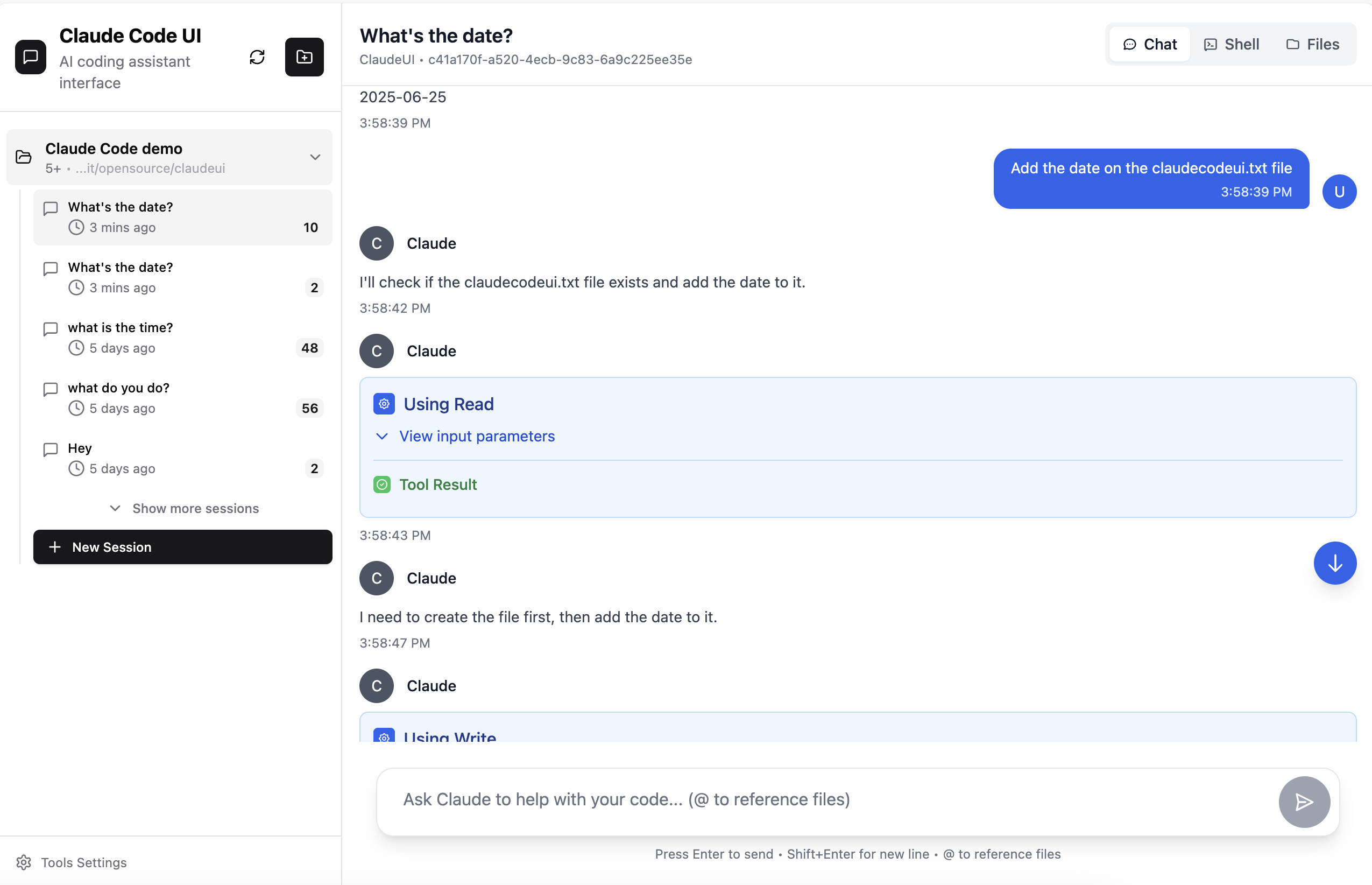Screen dimensions: 1372x885
Task: Open the create new project icon
Action: (304, 57)
